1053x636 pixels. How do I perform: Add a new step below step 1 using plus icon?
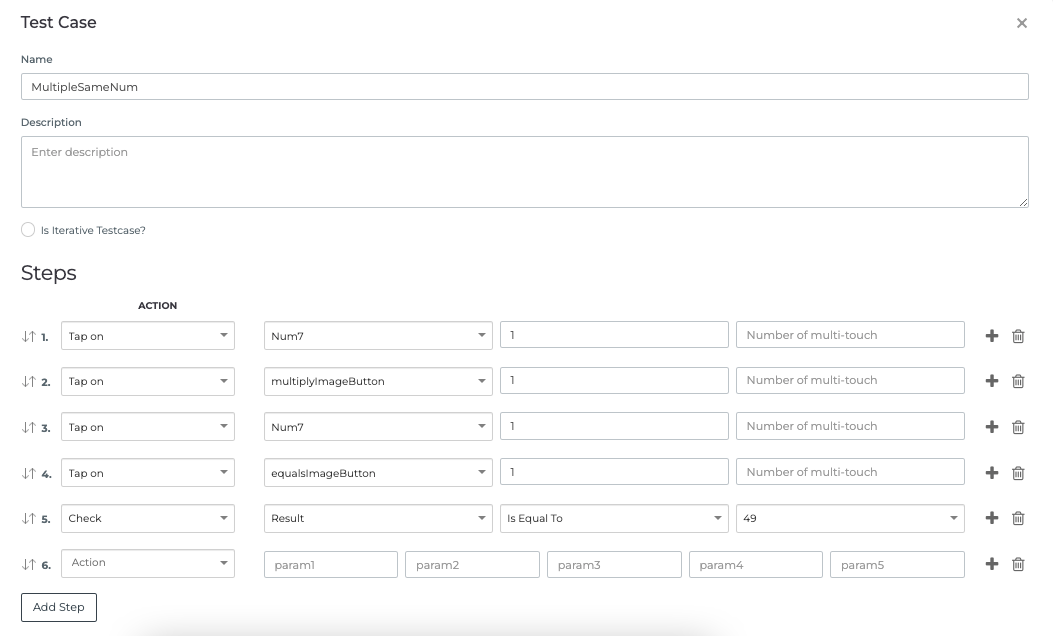click(991, 336)
